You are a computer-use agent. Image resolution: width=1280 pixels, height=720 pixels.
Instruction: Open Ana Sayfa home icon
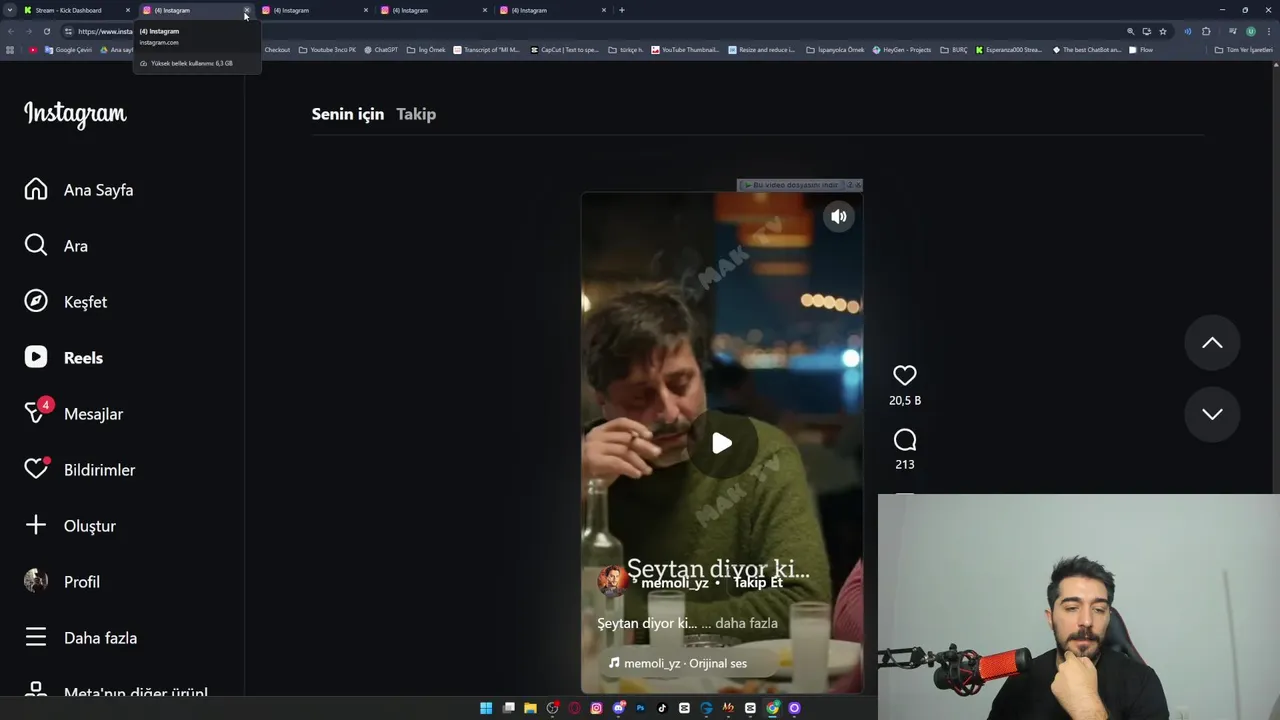(36, 190)
